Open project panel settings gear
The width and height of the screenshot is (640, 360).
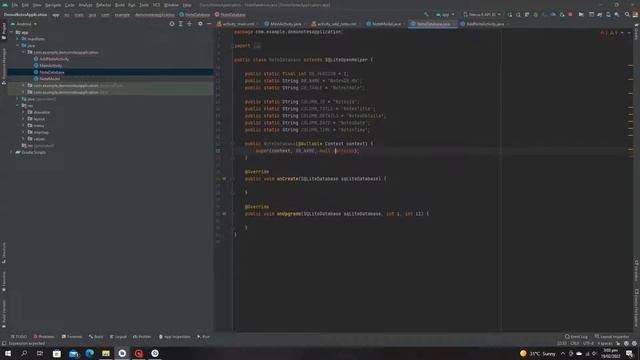coord(200,24)
